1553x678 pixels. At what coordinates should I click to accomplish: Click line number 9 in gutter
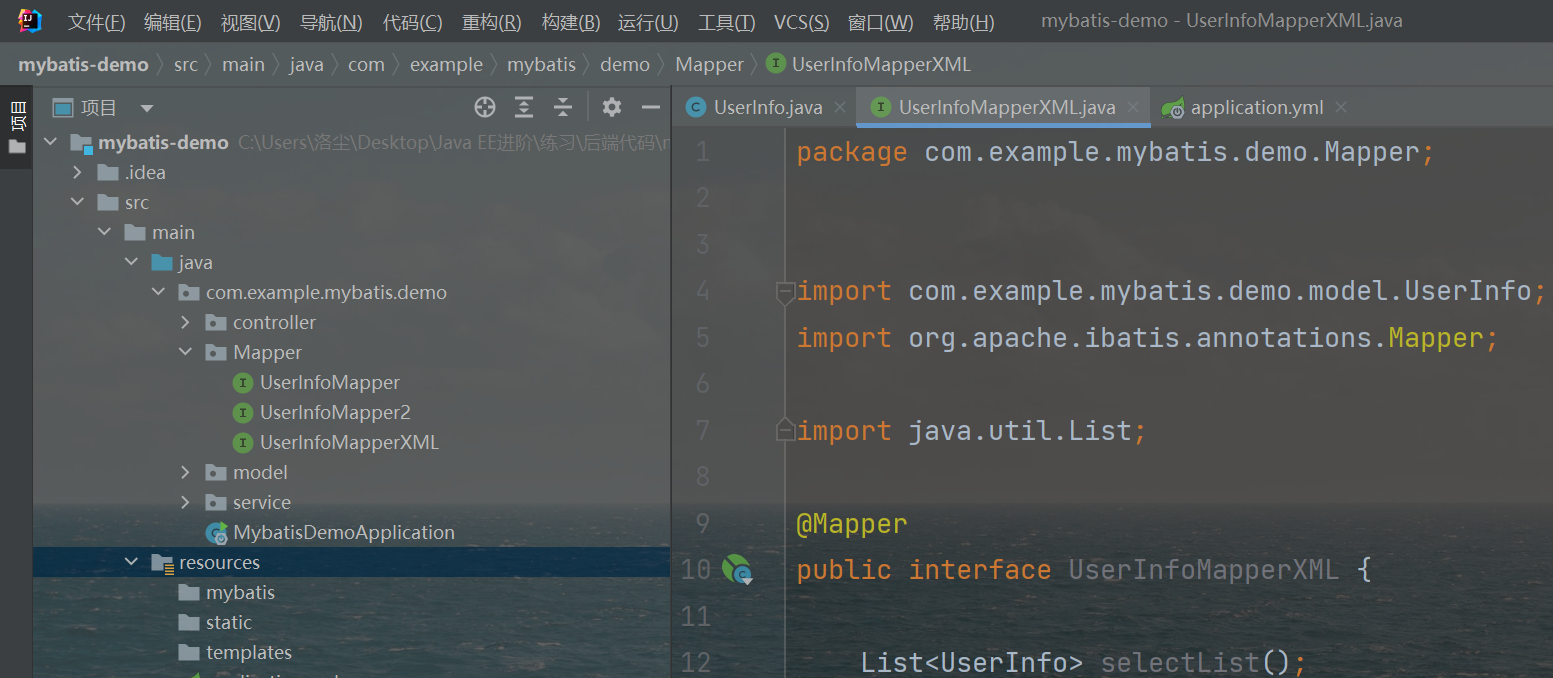[x=701, y=523]
